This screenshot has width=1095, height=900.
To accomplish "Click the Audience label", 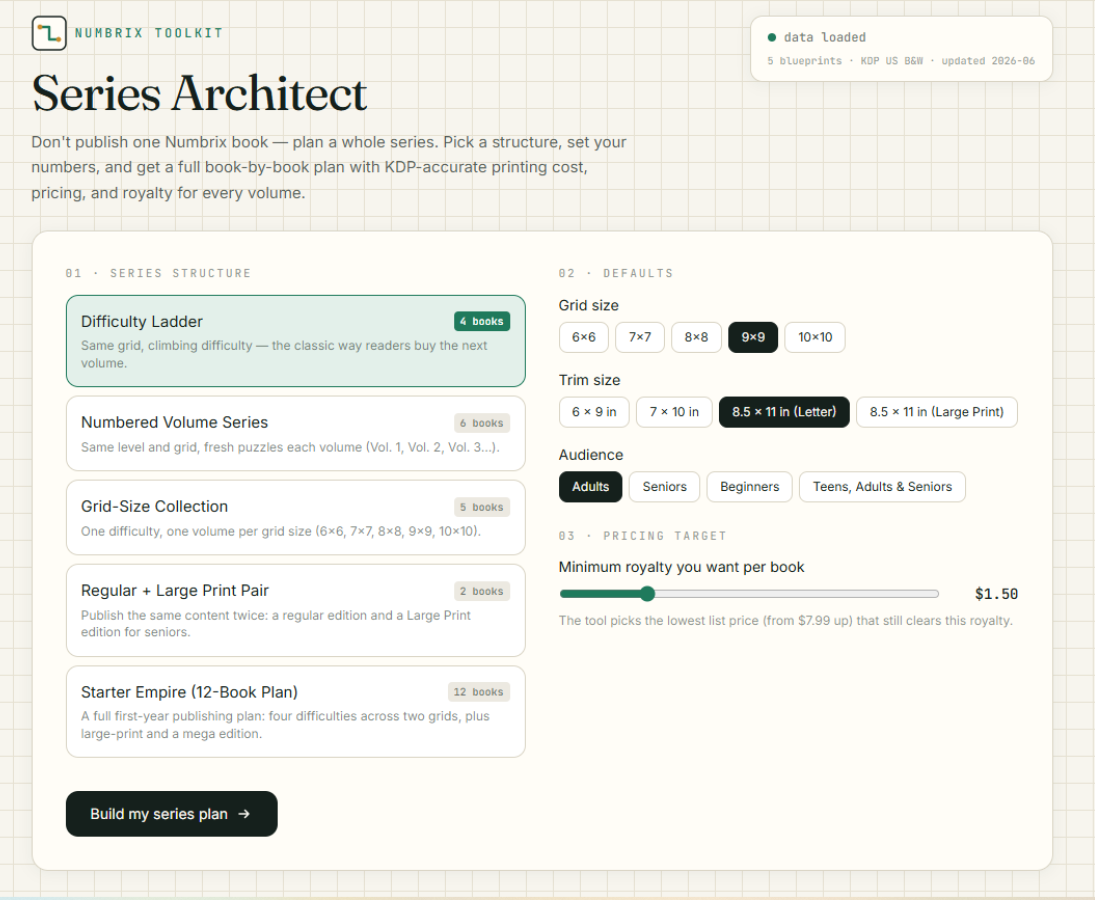I will [591, 455].
